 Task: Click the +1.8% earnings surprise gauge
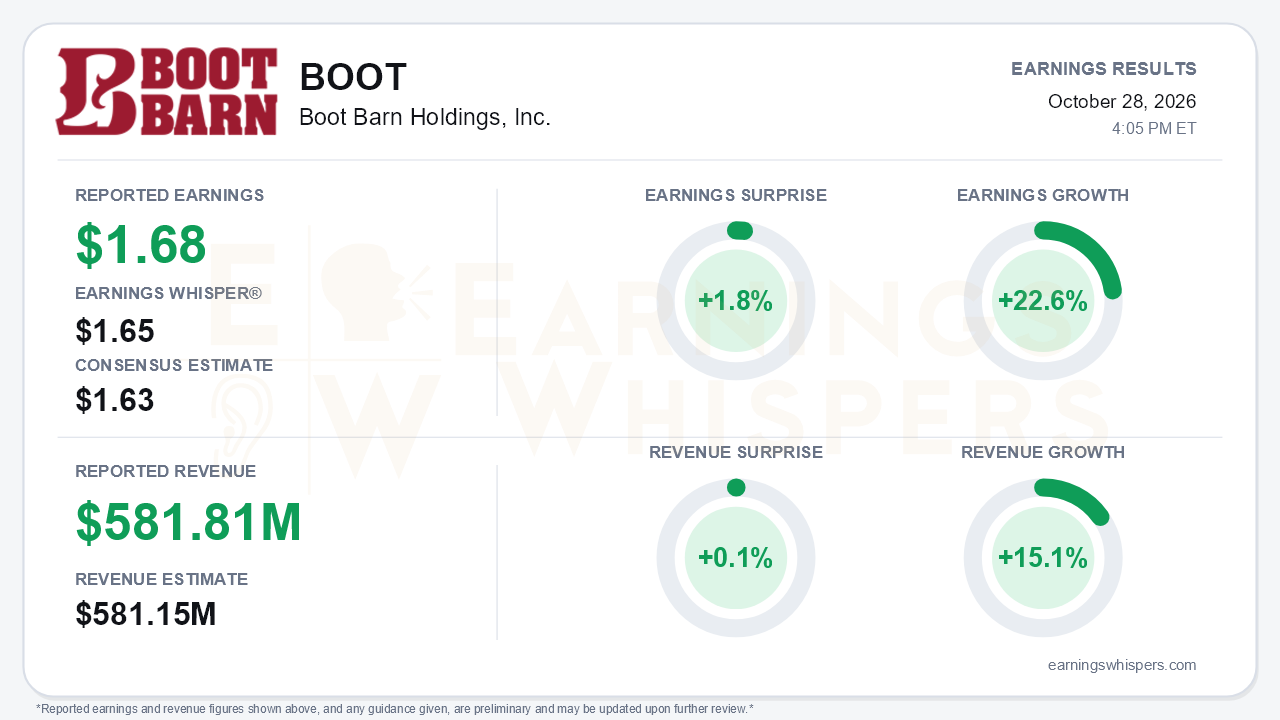pyautogui.click(x=736, y=301)
